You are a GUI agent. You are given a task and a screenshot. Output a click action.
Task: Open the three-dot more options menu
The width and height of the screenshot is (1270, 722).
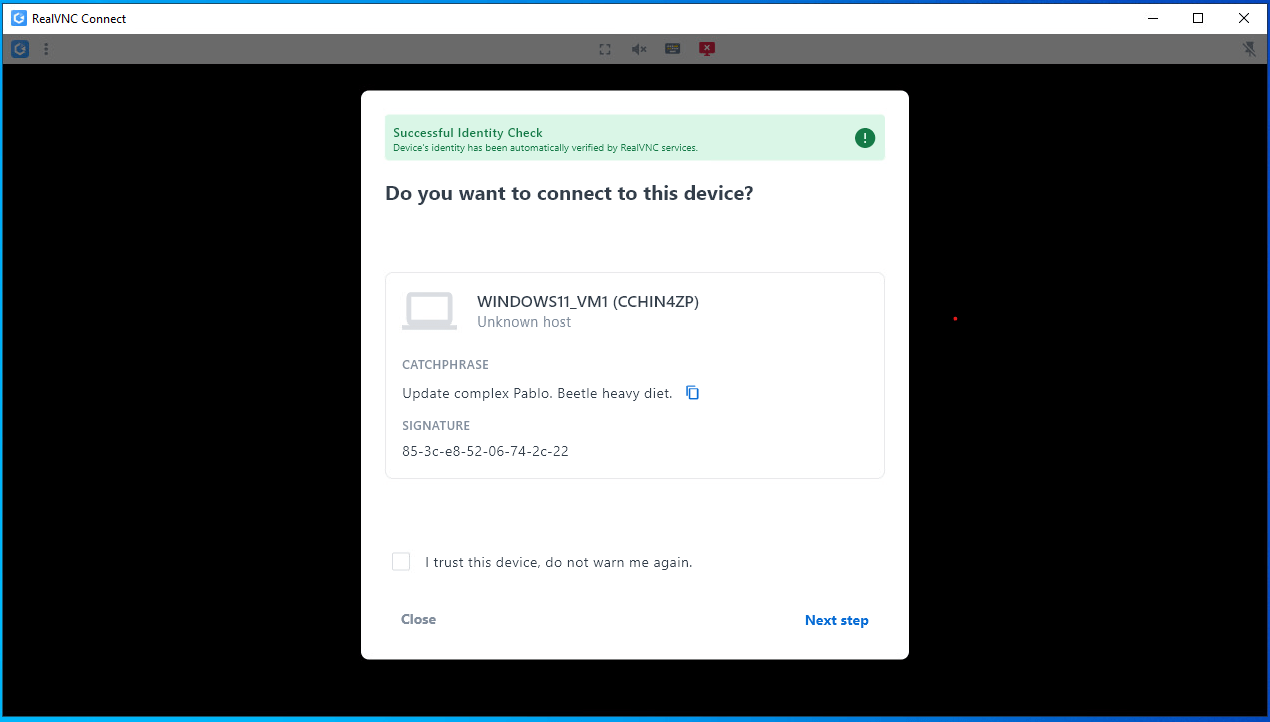click(x=46, y=49)
